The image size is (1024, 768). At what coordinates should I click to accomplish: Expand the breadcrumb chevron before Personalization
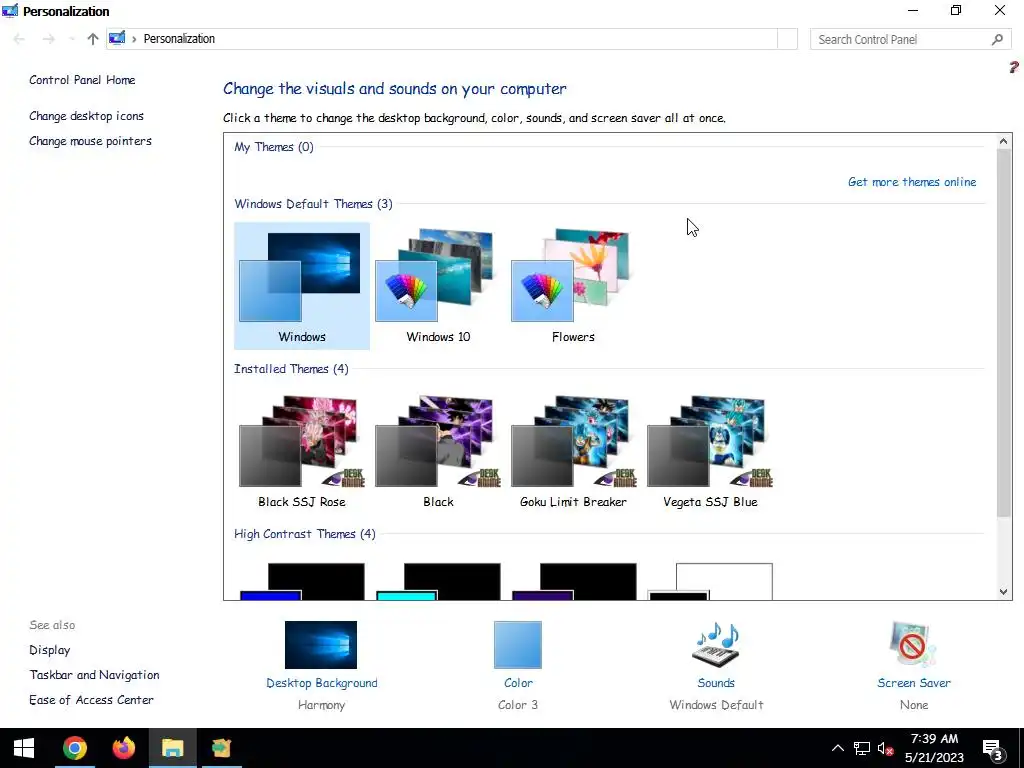pyautogui.click(x=134, y=39)
